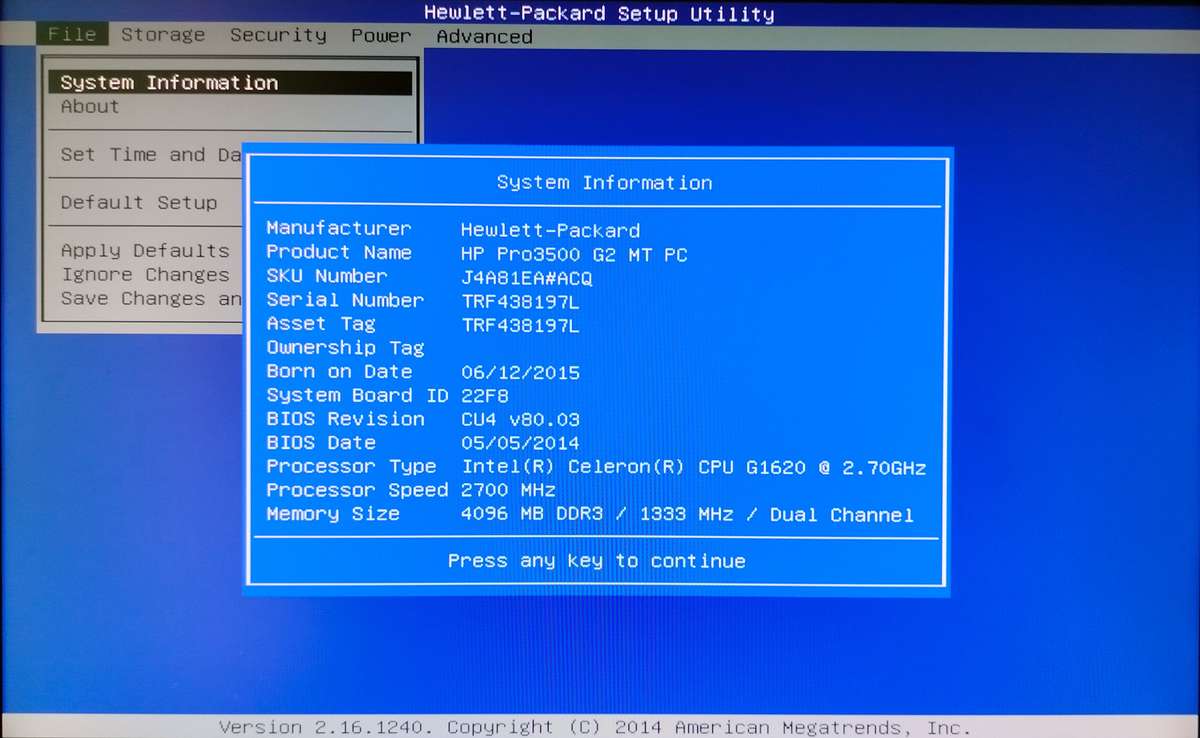1200x738 pixels.
Task: Open the Power menu
Action: (381, 35)
